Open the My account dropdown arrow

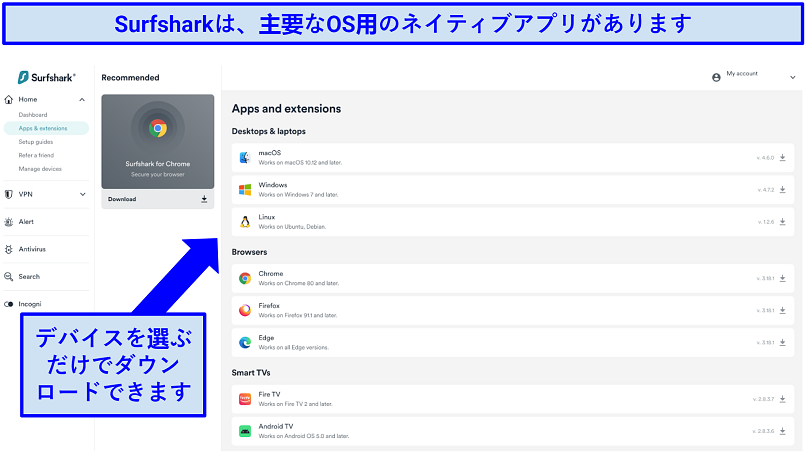click(x=793, y=78)
